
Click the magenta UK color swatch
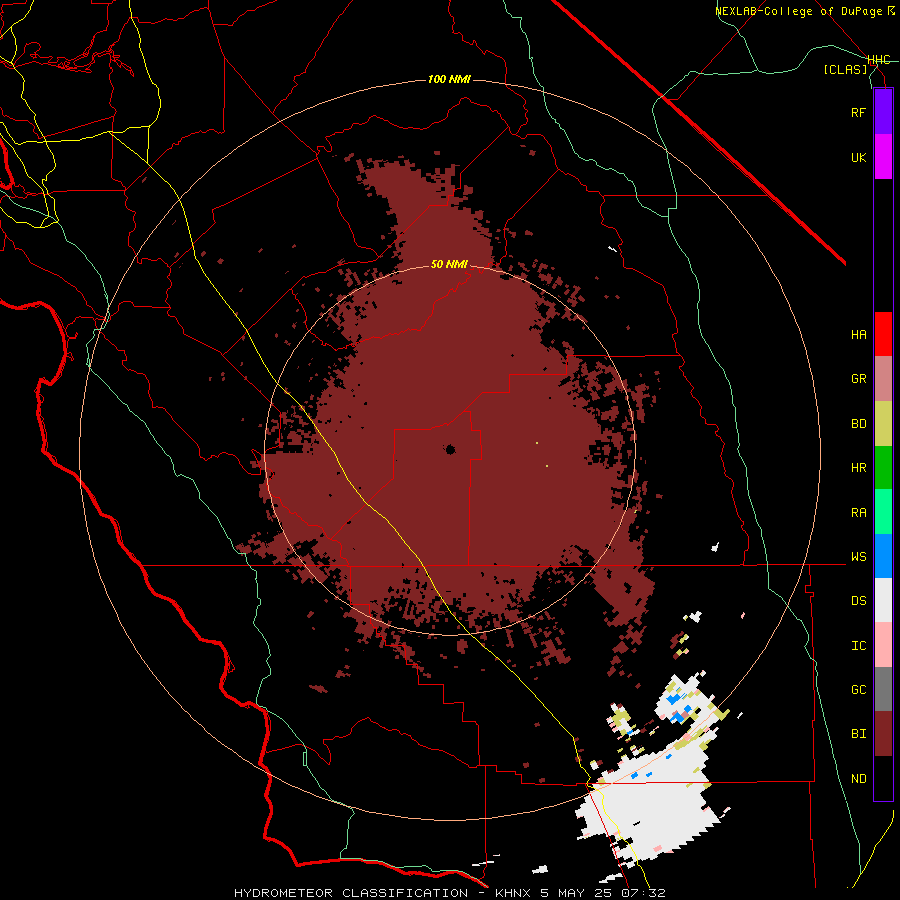(x=883, y=157)
